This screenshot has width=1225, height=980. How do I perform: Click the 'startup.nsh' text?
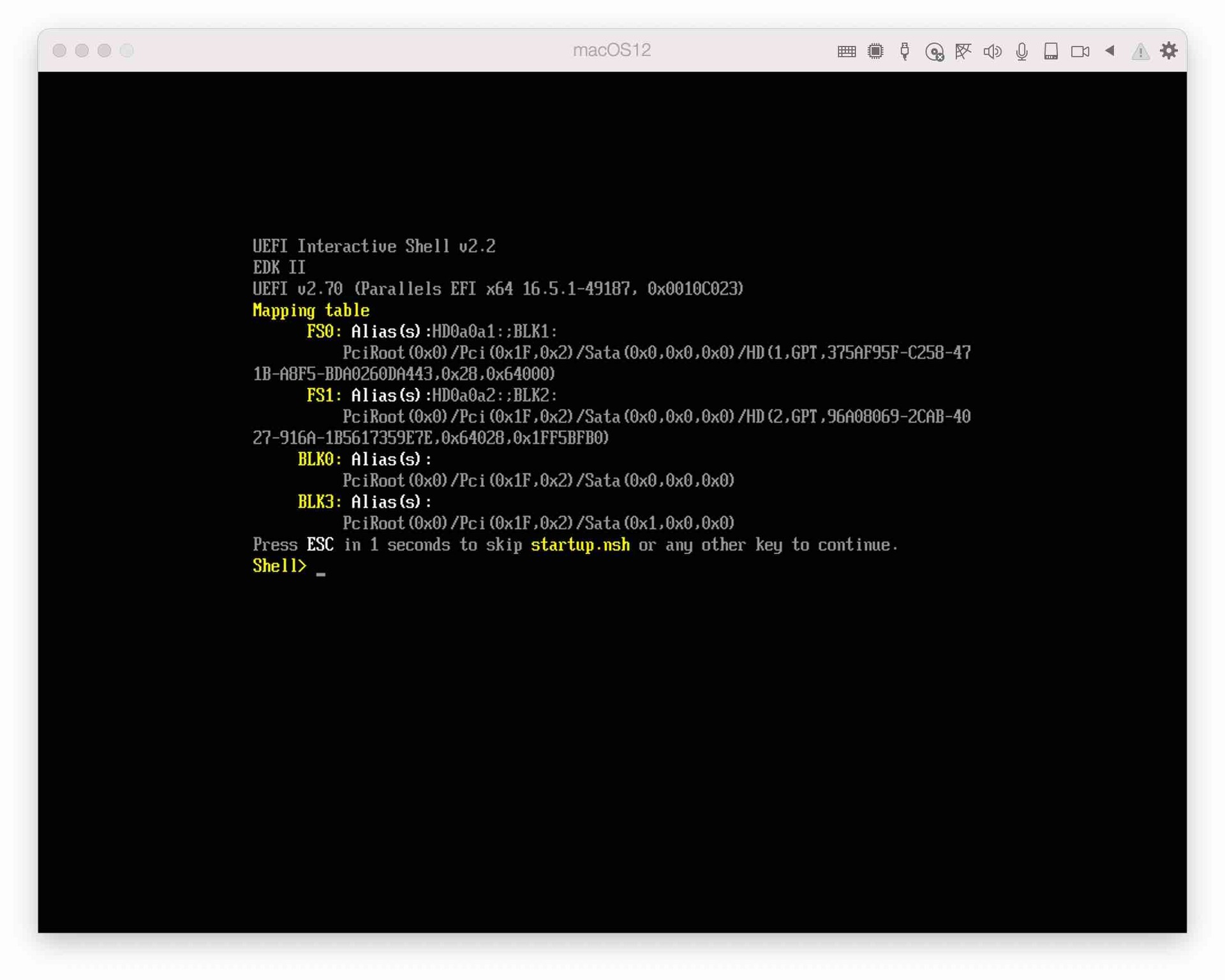tap(580, 545)
